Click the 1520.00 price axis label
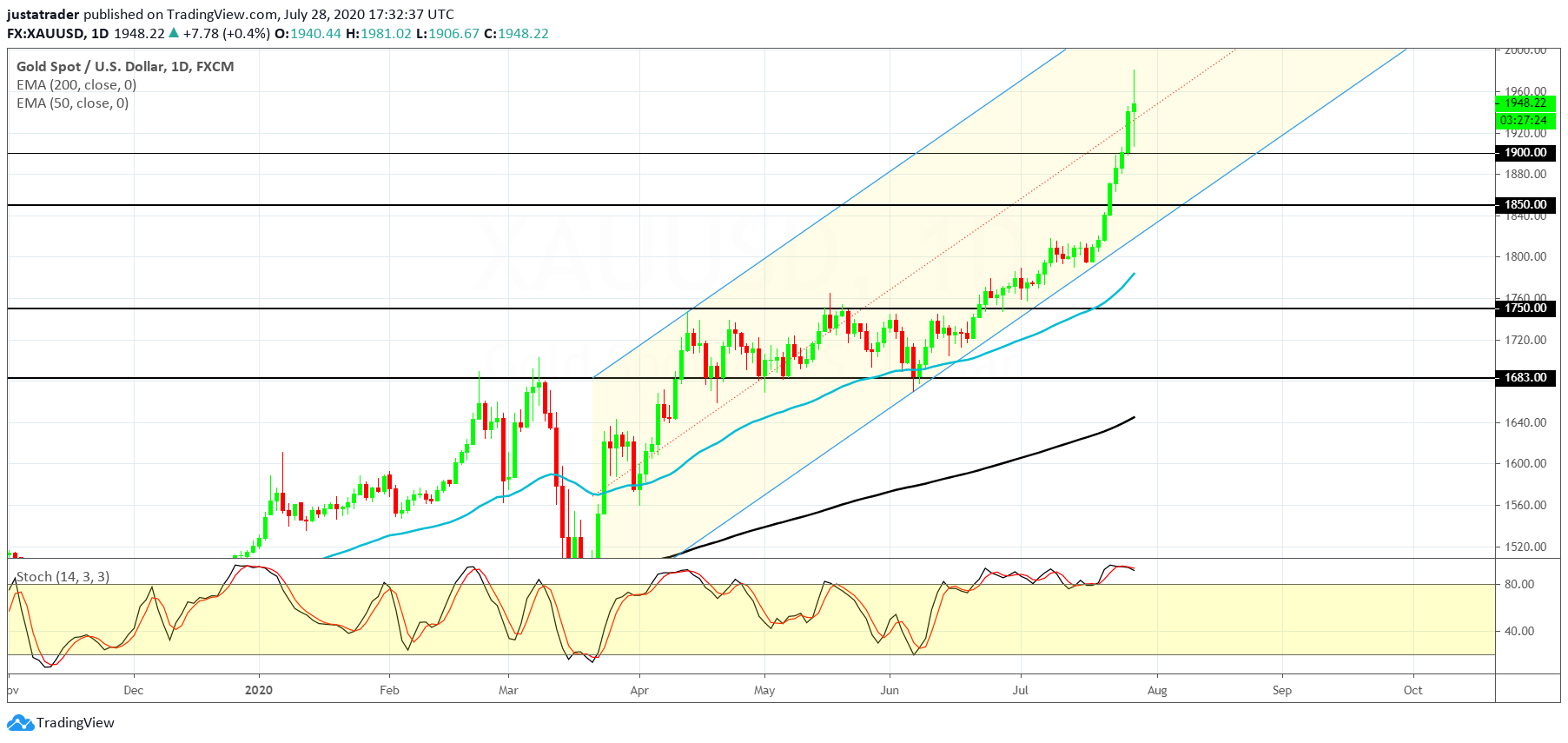 click(1525, 547)
